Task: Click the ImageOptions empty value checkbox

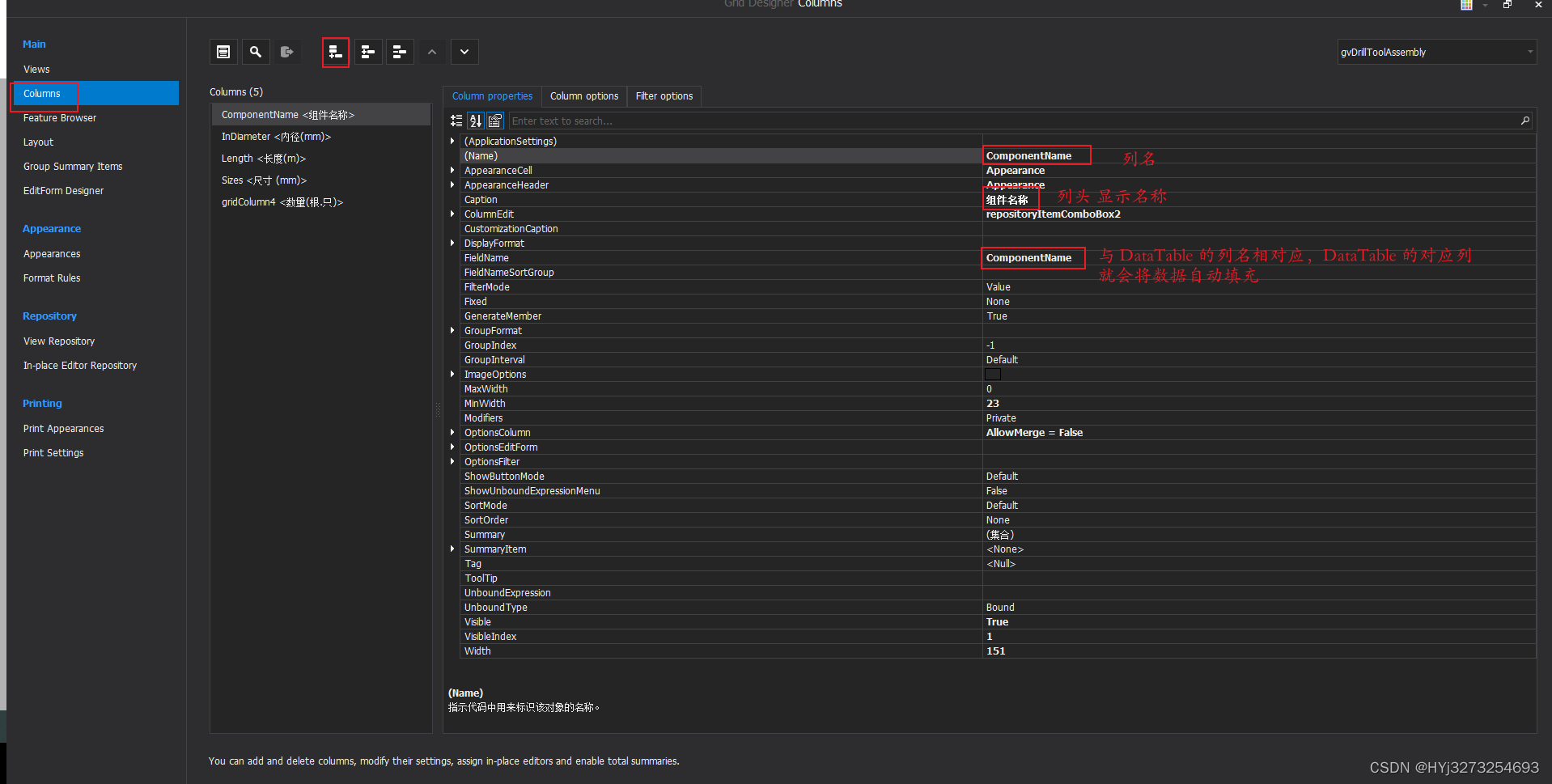Action: [992, 374]
